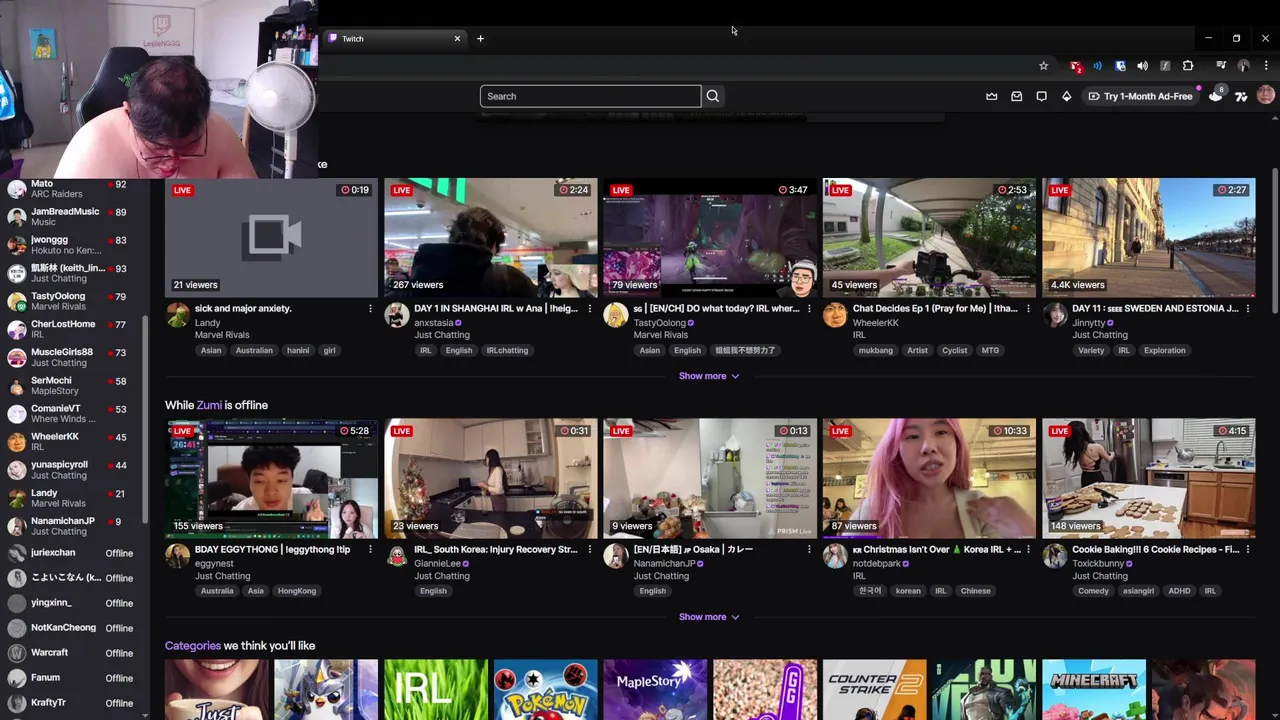Click Toxickbunny's channel avatar

click(x=1055, y=556)
